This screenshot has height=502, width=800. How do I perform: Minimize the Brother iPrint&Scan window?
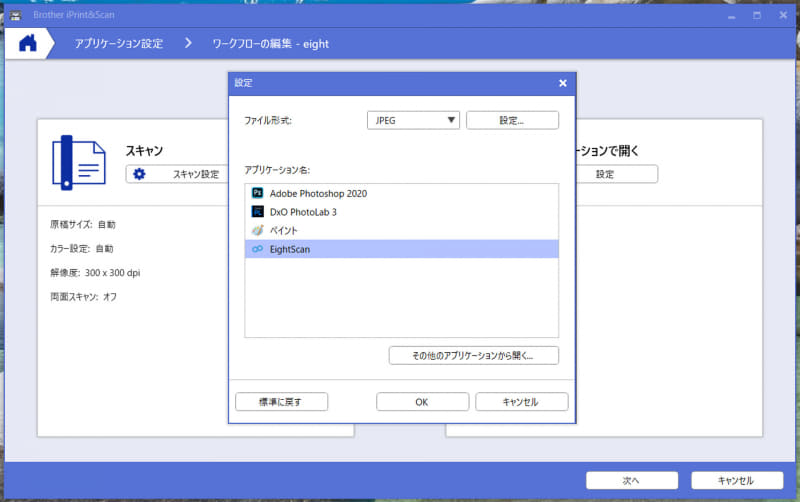732,16
